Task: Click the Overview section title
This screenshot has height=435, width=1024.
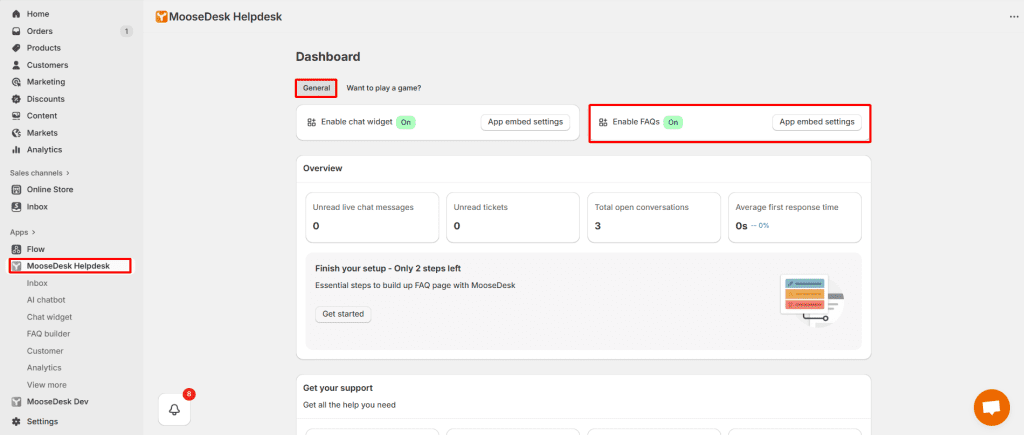Action: [x=323, y=169]
